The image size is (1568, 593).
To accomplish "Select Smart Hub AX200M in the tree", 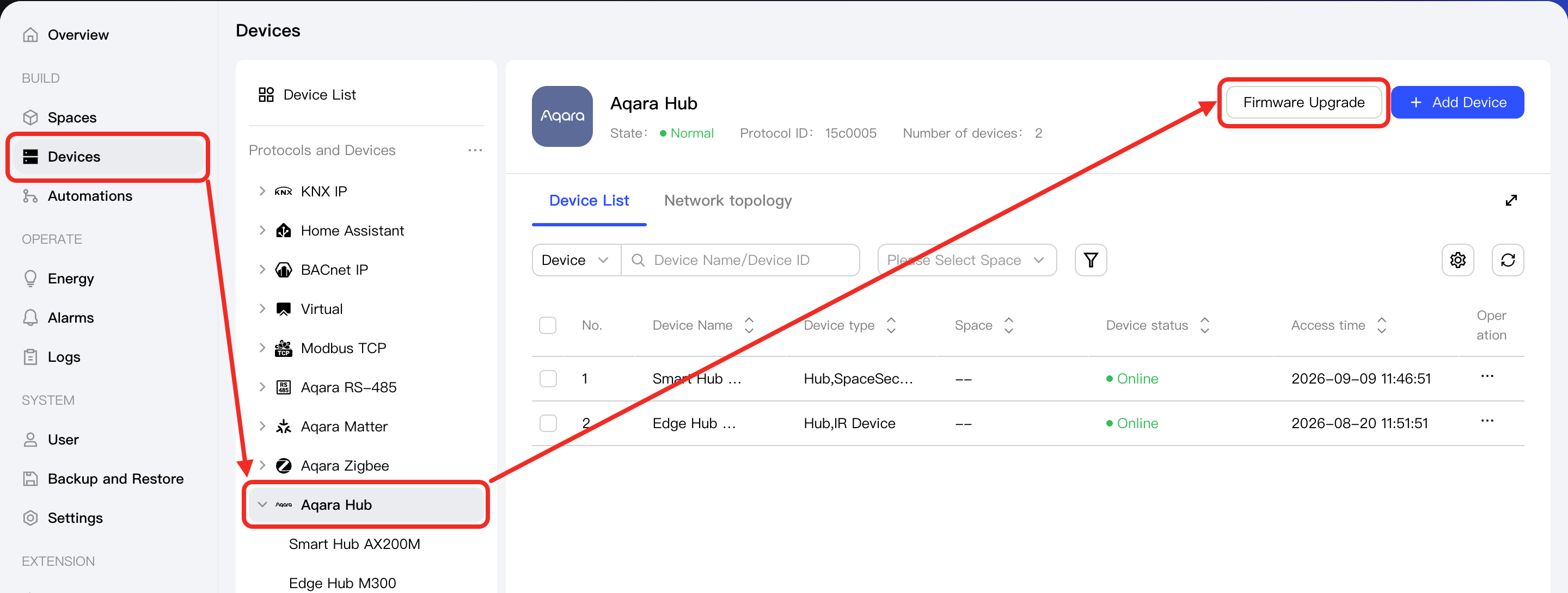I will 354,545.
